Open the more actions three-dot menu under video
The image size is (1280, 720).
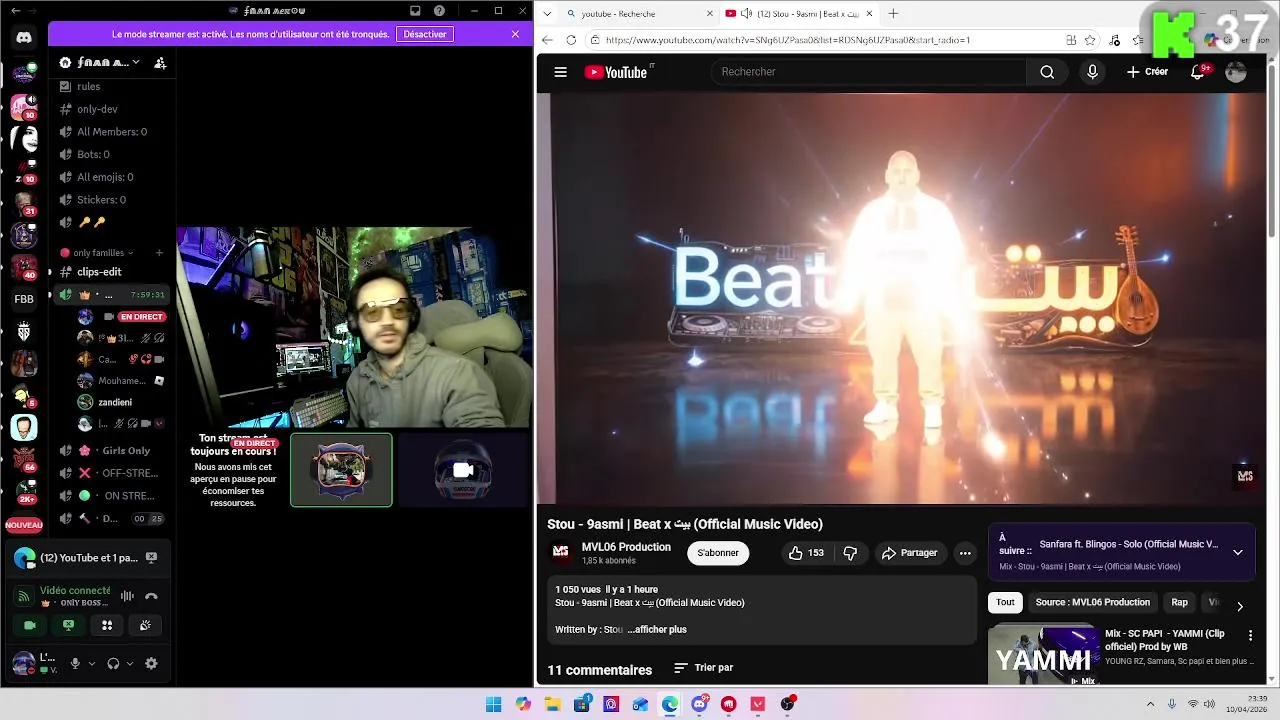pos(965,553)
